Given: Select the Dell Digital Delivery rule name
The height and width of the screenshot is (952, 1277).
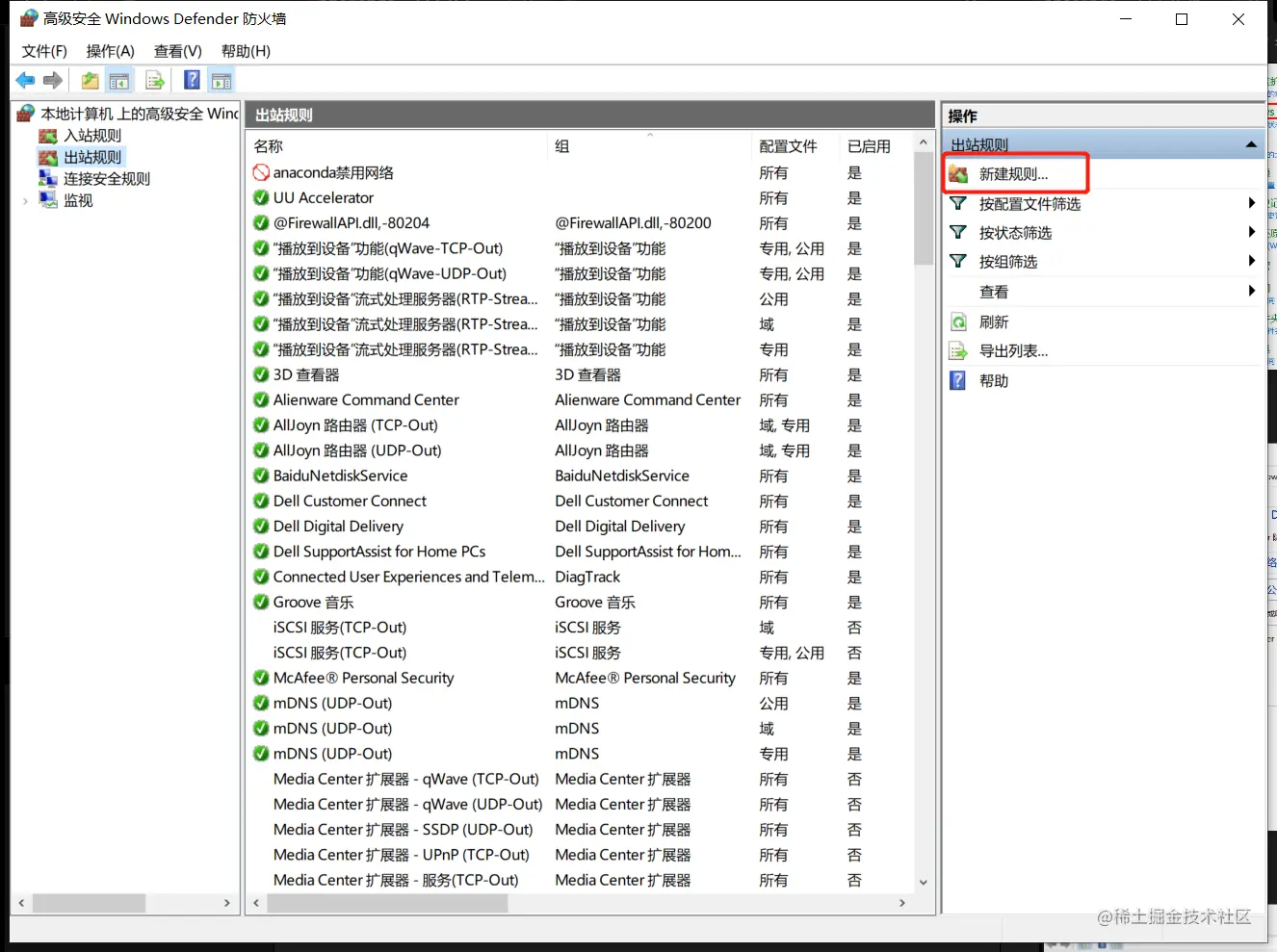Looking at the screenshot, I should (x=338, y=527).
